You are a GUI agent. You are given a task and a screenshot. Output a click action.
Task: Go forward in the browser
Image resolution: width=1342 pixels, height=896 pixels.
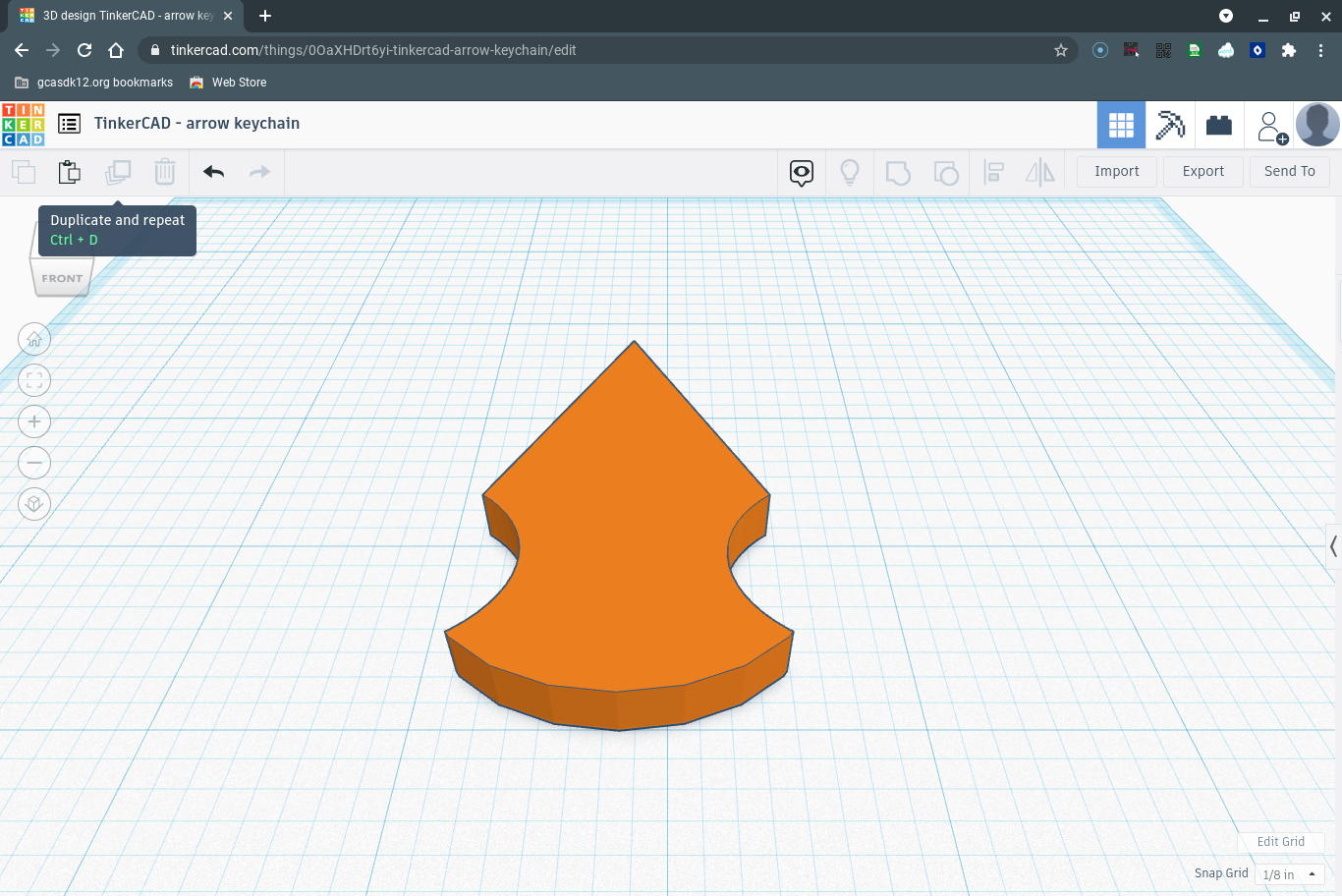53,50
